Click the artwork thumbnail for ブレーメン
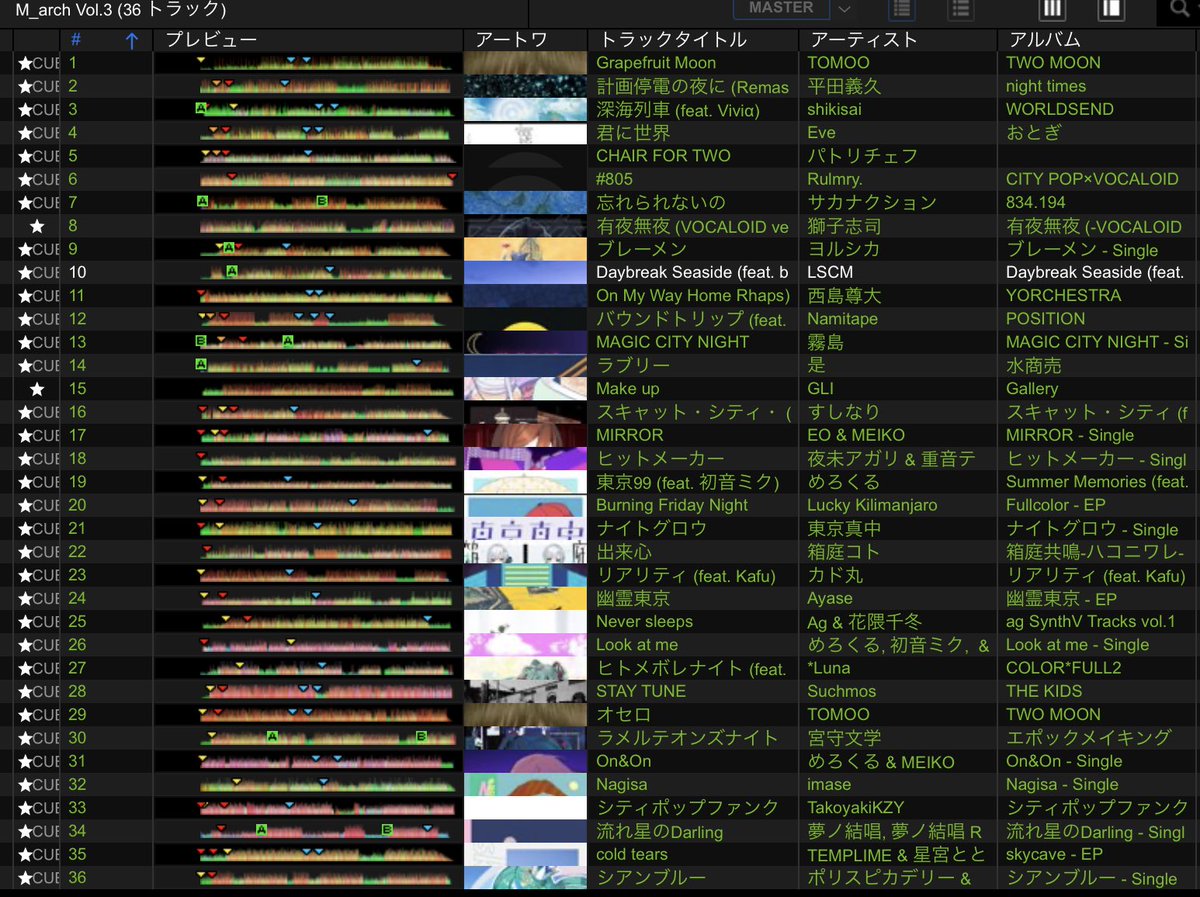 click(525, 249)
